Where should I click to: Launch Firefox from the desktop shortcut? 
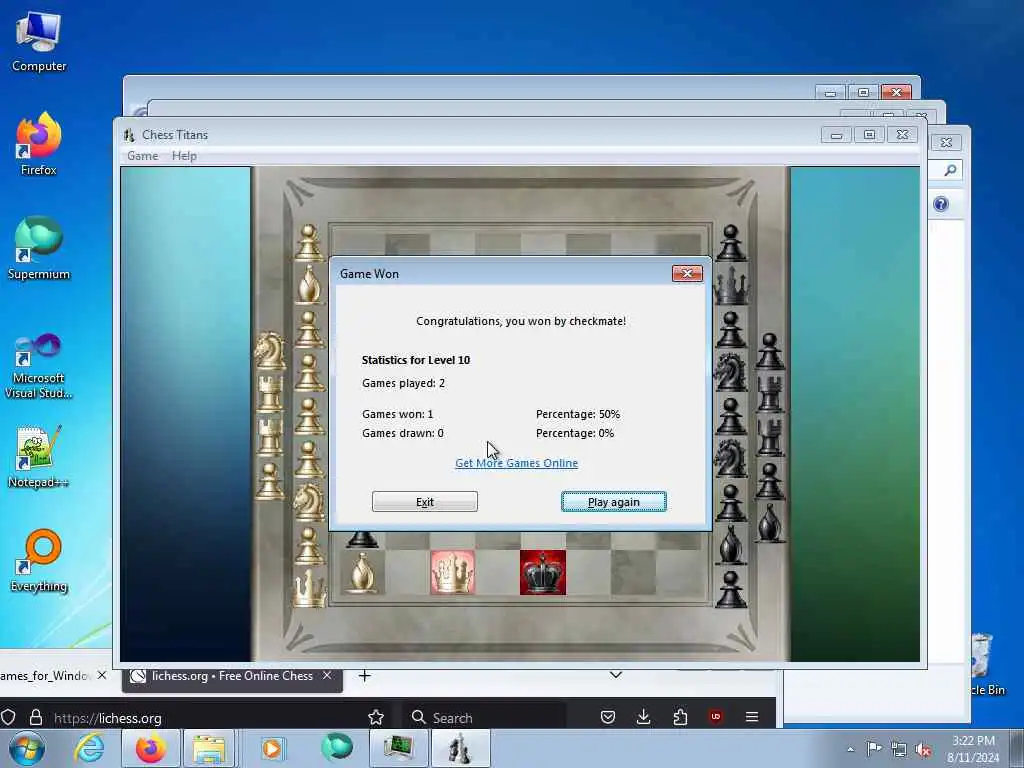39,144
